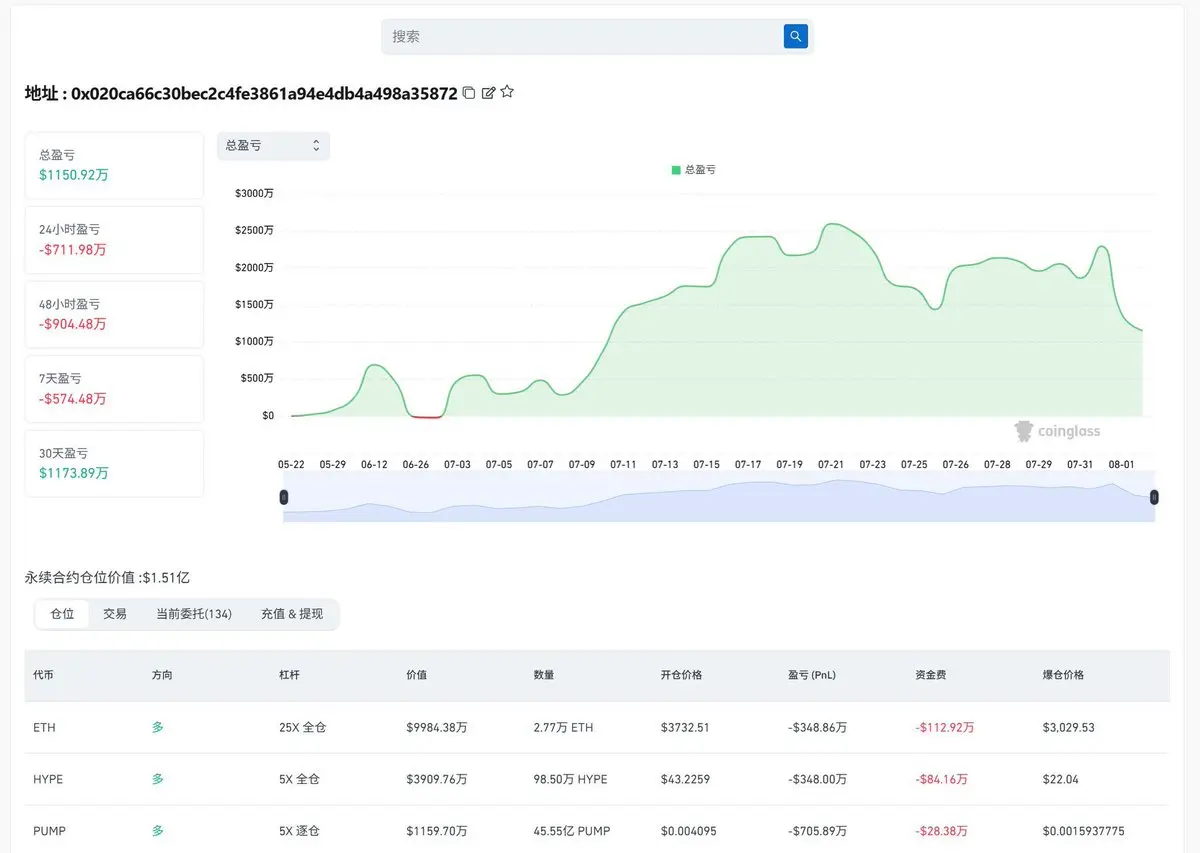
Task: Click the 永续合约仓位价值 :$1.51亿 text
Action: pos(107,577)
